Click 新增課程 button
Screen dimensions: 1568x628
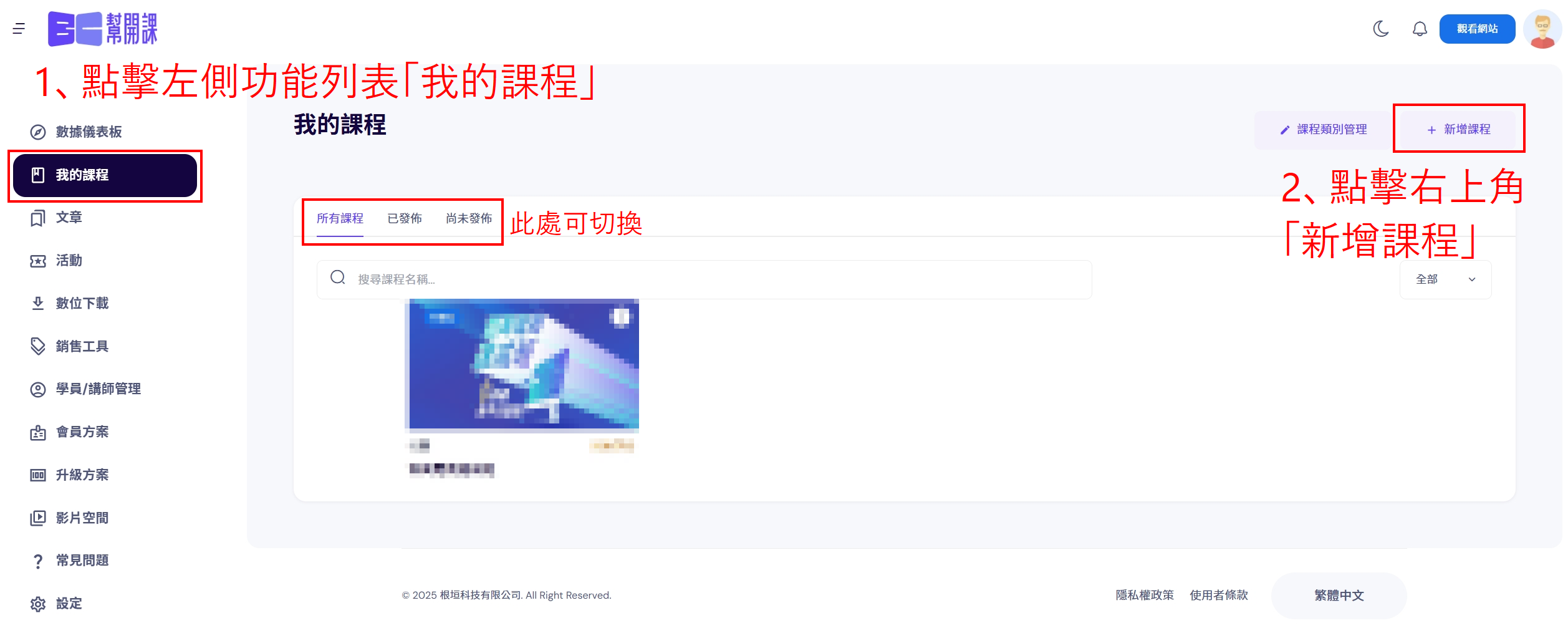pos(1458,129)
